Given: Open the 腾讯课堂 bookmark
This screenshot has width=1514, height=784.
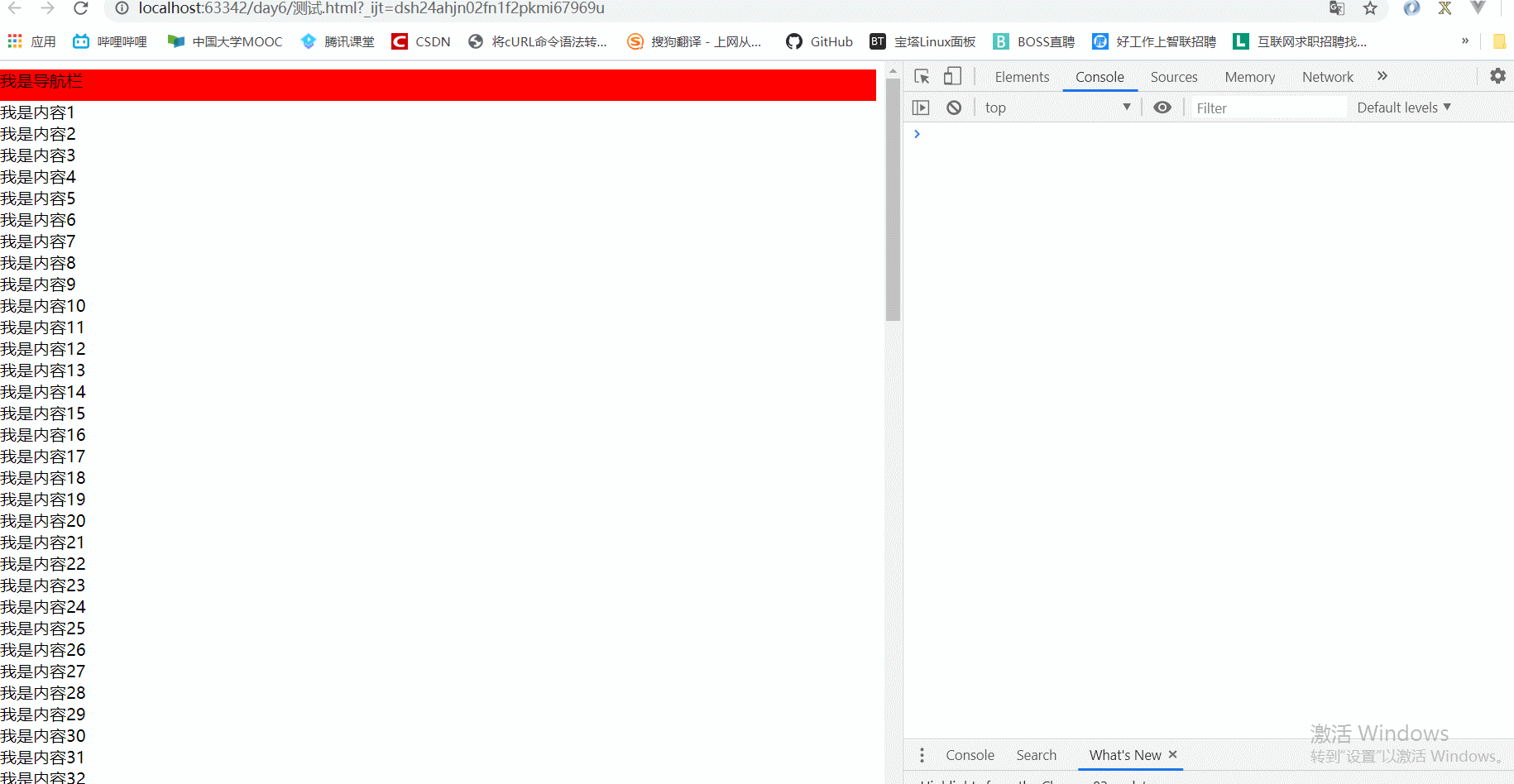Looking at the screenshot, I should (x=338, y=41).
